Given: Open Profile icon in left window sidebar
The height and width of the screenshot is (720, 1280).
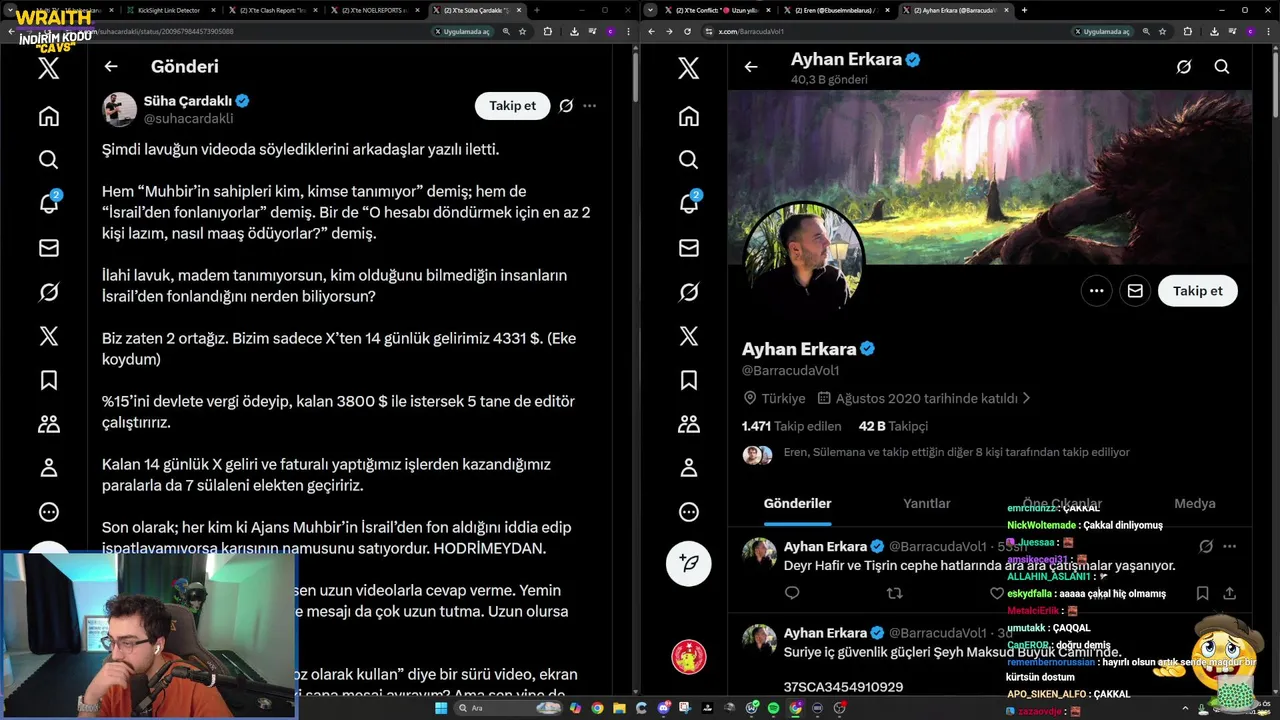Looking at the screenshot, I should (x=48, y=468).
